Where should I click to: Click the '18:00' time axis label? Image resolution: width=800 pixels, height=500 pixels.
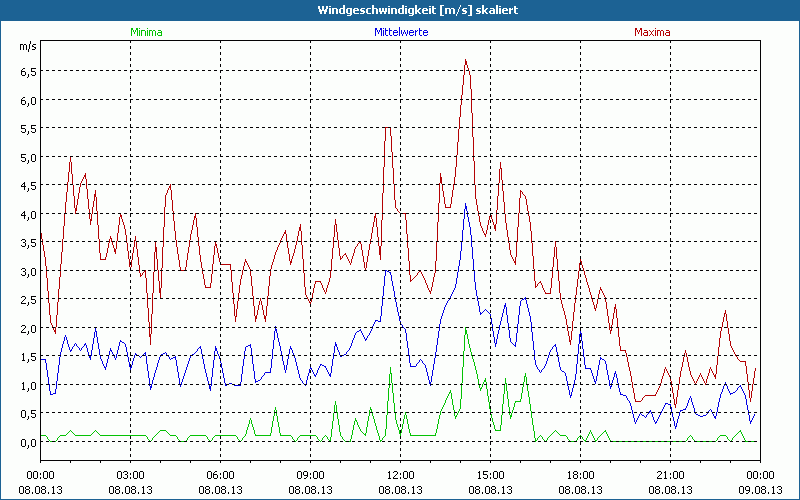coord(581,476)
